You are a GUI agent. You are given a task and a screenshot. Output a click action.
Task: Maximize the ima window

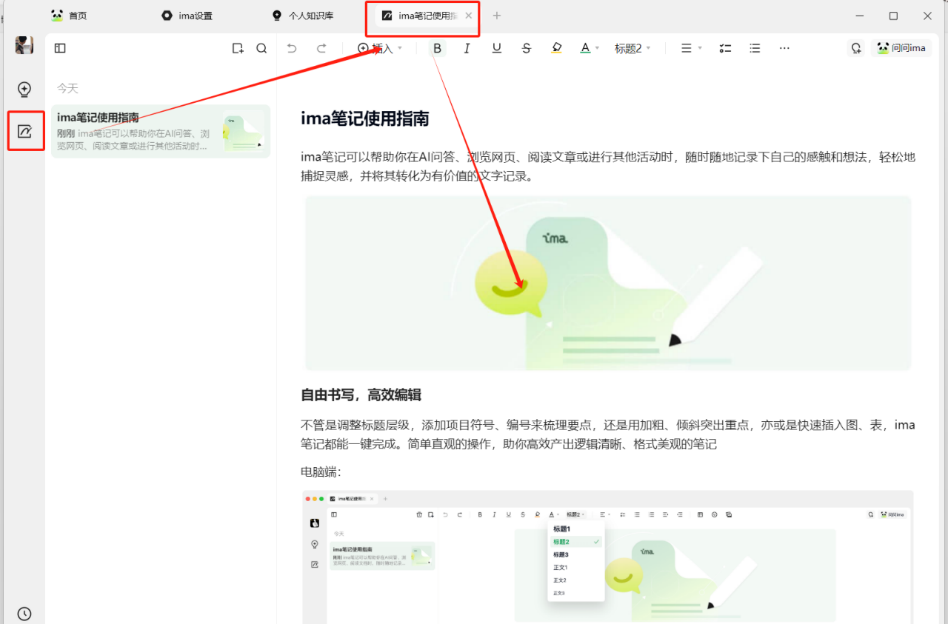tap(894, 16)
